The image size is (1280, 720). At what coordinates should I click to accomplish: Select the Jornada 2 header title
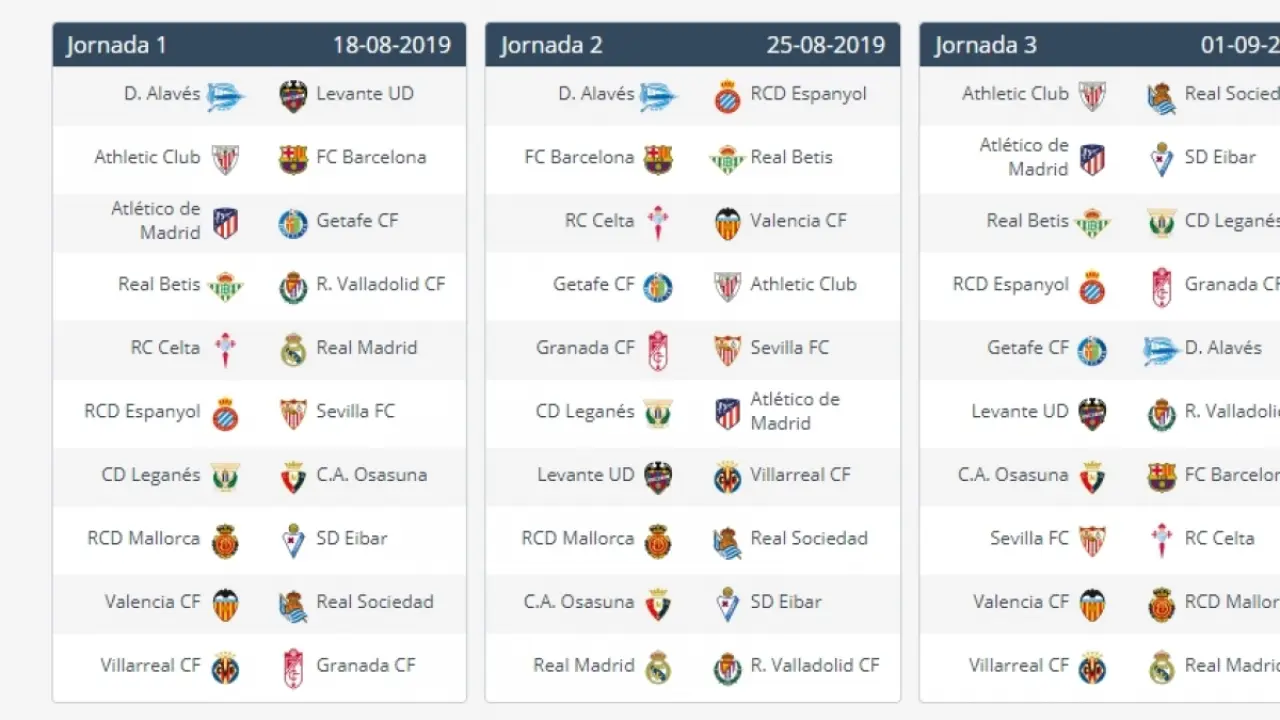pos(550,45)
